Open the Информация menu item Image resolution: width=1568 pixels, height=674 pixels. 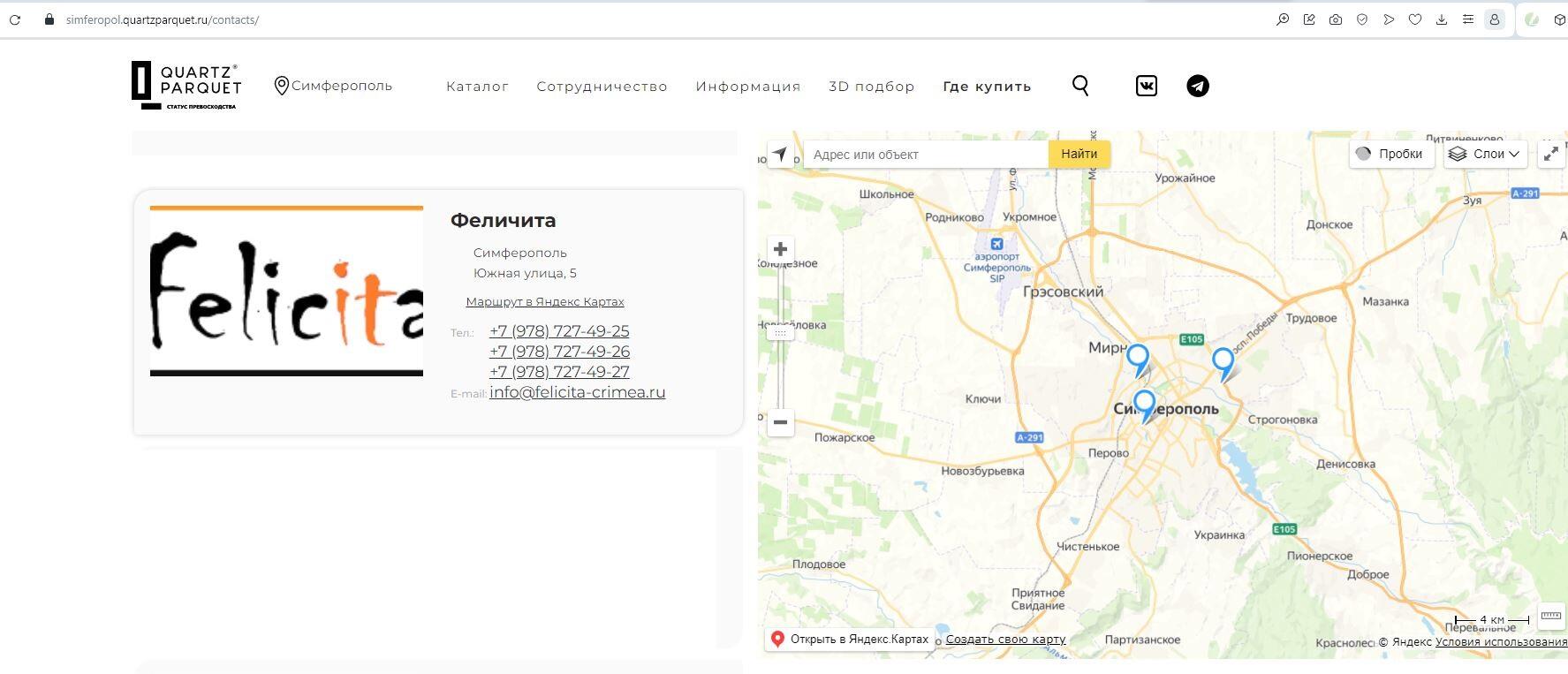747,87
